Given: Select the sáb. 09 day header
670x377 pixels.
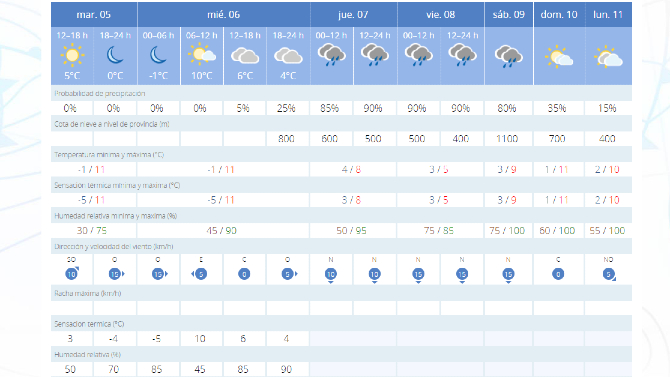Looking at the screenshot, I should pyautogui.click(x=508, y=15).
